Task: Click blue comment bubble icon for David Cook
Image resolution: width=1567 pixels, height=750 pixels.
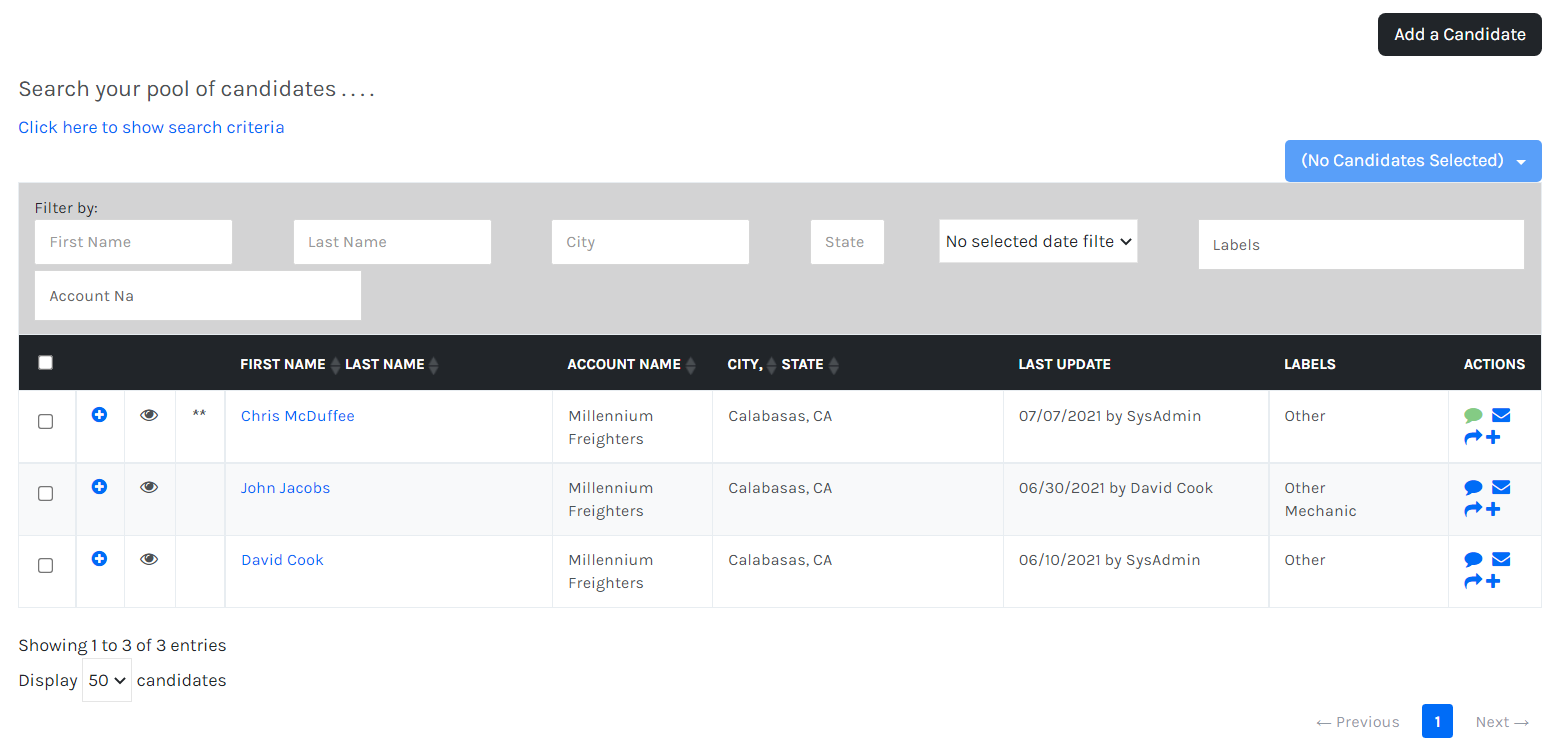Action: 1472,560
